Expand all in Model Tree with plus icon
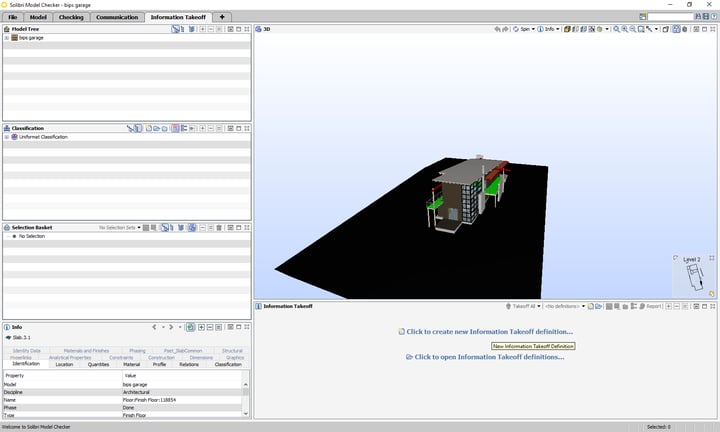 tap(202, 29)
